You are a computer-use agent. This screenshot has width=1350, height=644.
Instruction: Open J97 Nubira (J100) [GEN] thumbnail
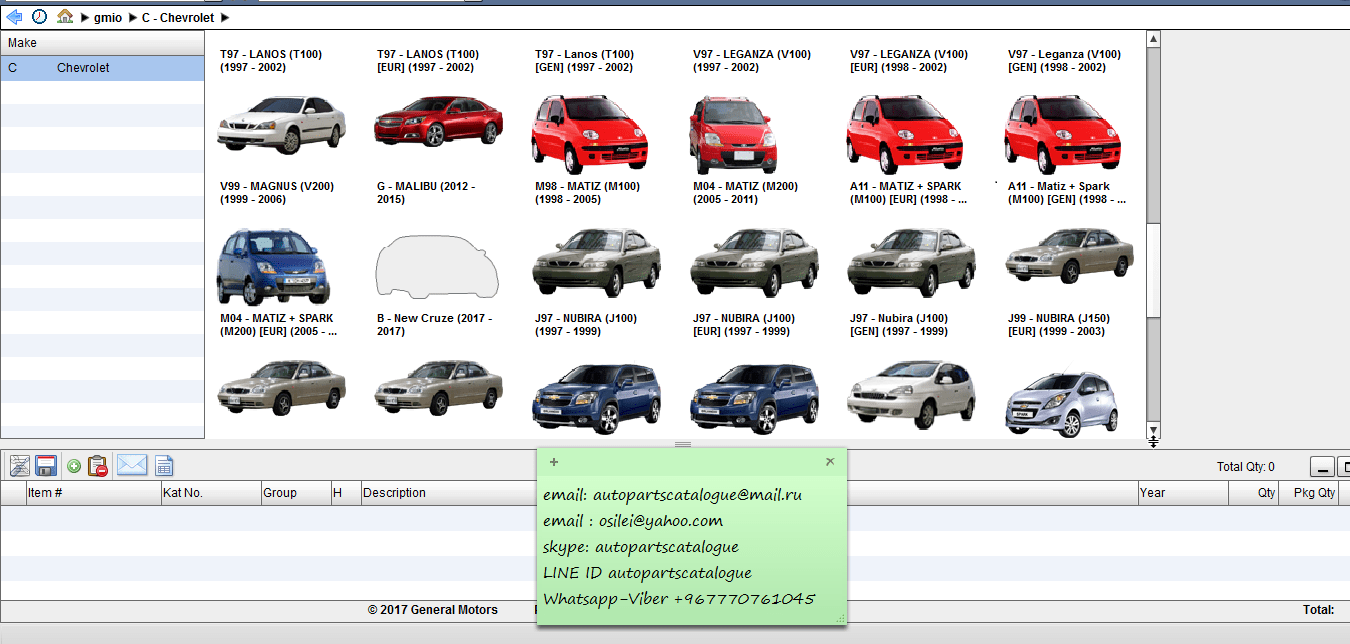pyautogui.click(x=912, y=262)
